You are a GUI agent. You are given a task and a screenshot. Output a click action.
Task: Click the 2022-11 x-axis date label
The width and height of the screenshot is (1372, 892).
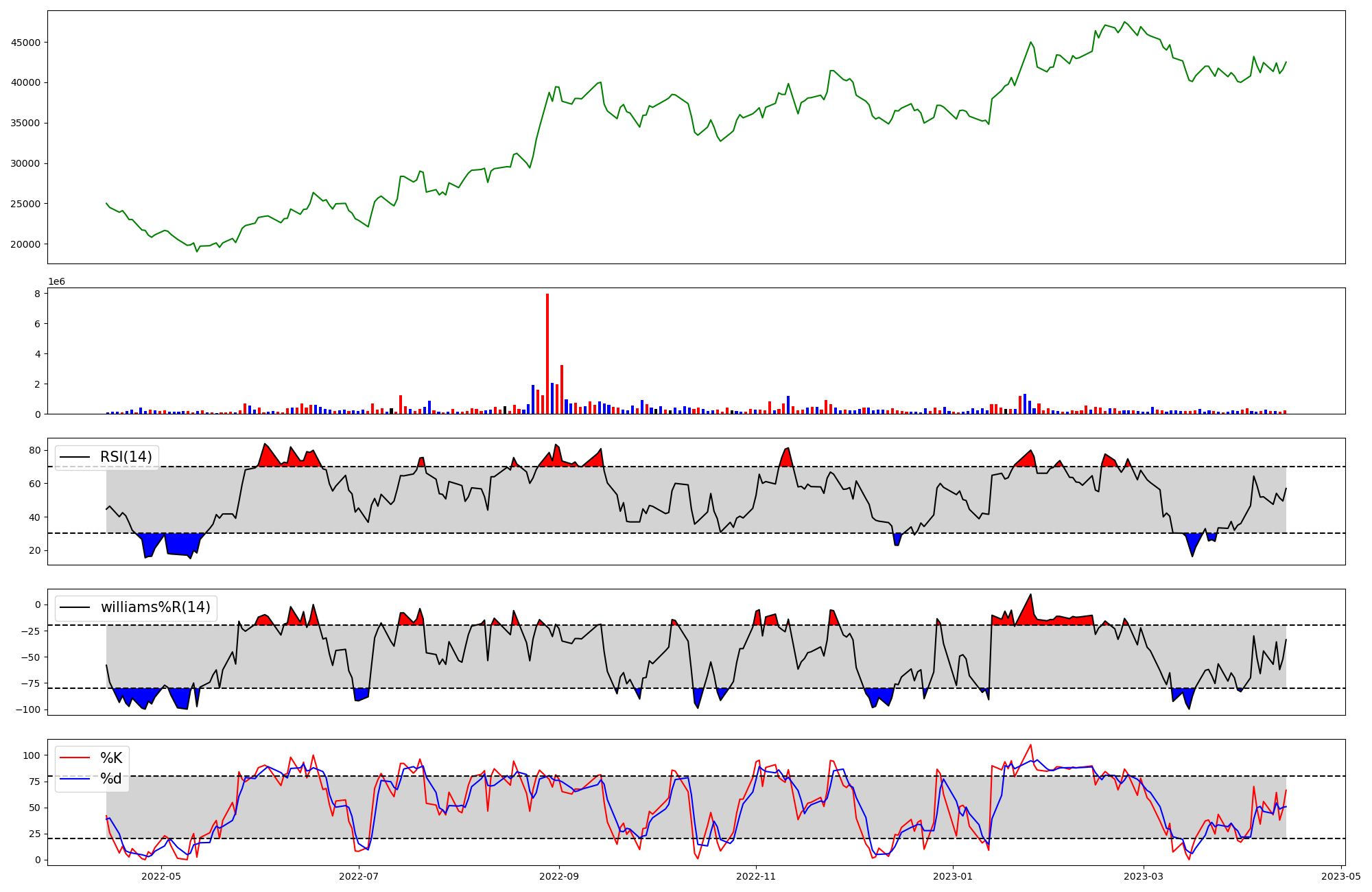(x=755, y=876)
